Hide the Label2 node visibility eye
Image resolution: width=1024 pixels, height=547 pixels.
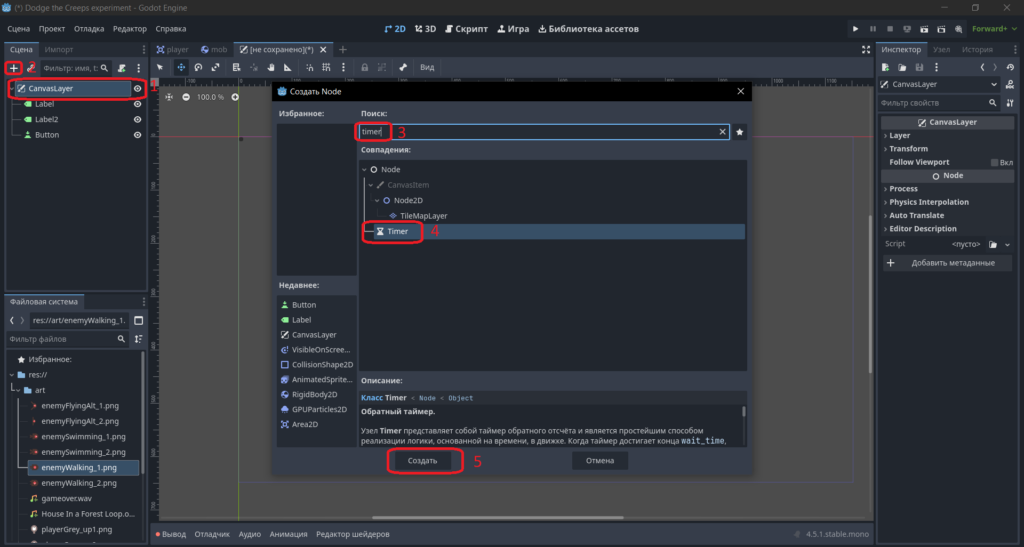pos(137,119)
